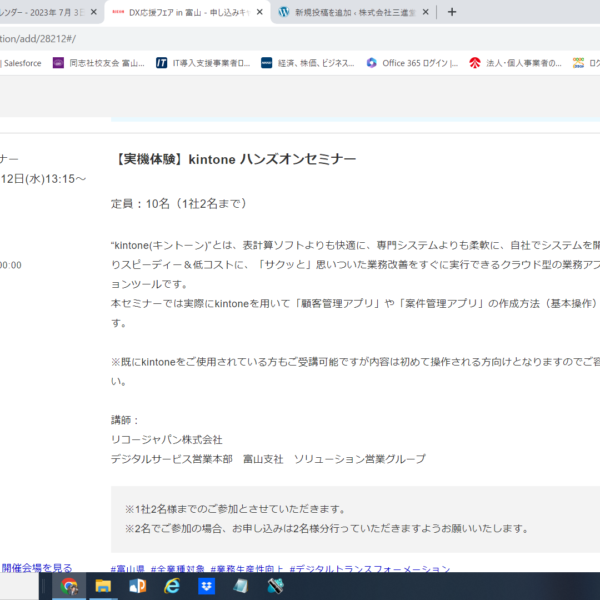Open PowerPoint from the taskbar
The width and height of the screenshot is (600, 600).
(x=137, y=586)
